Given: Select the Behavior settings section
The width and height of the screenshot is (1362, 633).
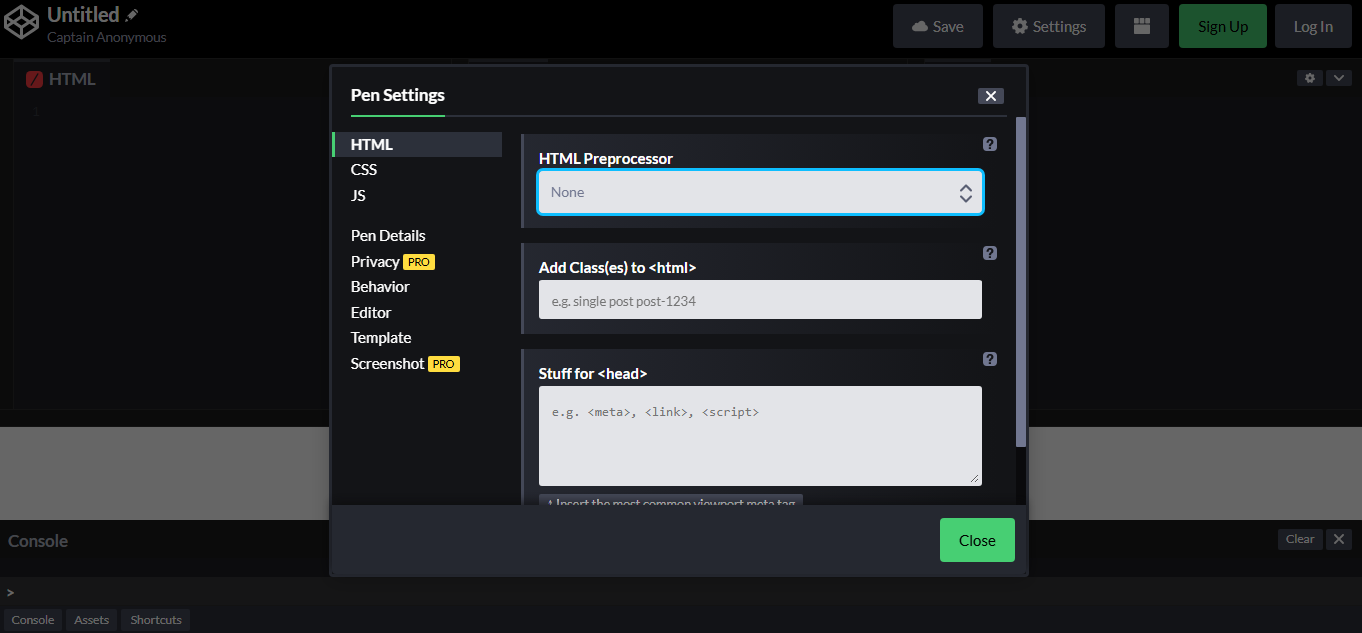Looking at the screenshot, I should 380,286.
